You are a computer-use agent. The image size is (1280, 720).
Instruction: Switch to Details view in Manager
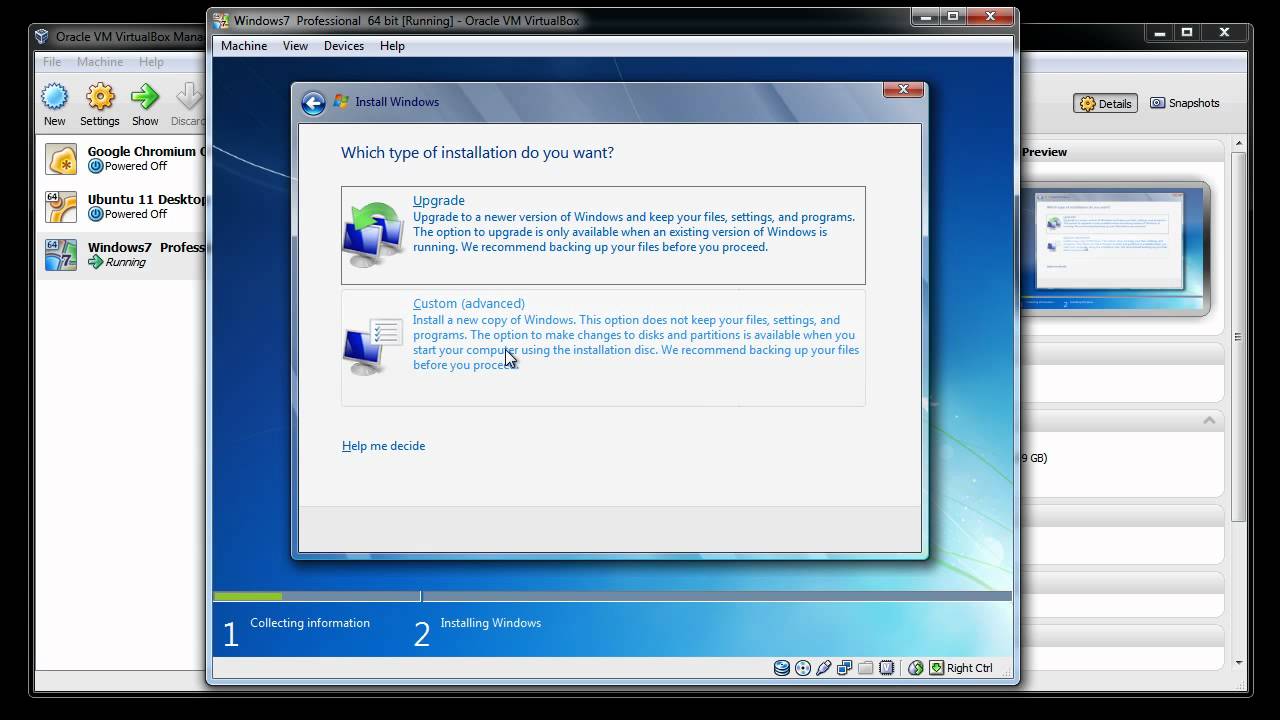click(1105, 103)
